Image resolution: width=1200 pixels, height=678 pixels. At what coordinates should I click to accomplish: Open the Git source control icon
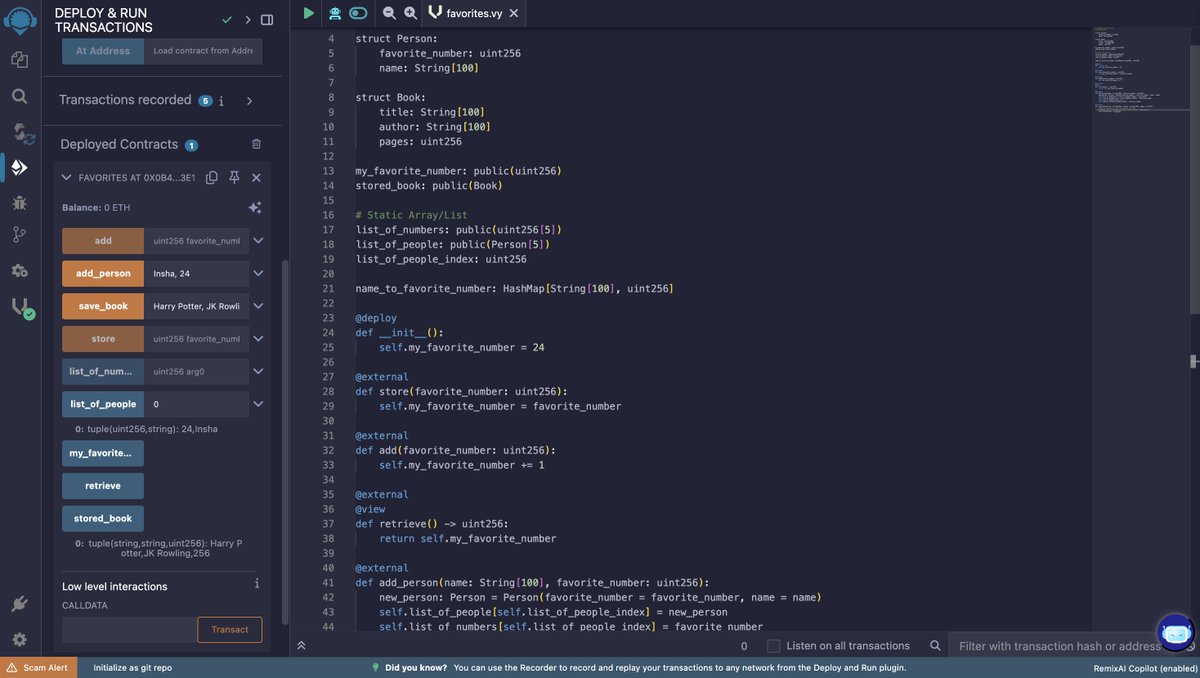pos(20,235)
